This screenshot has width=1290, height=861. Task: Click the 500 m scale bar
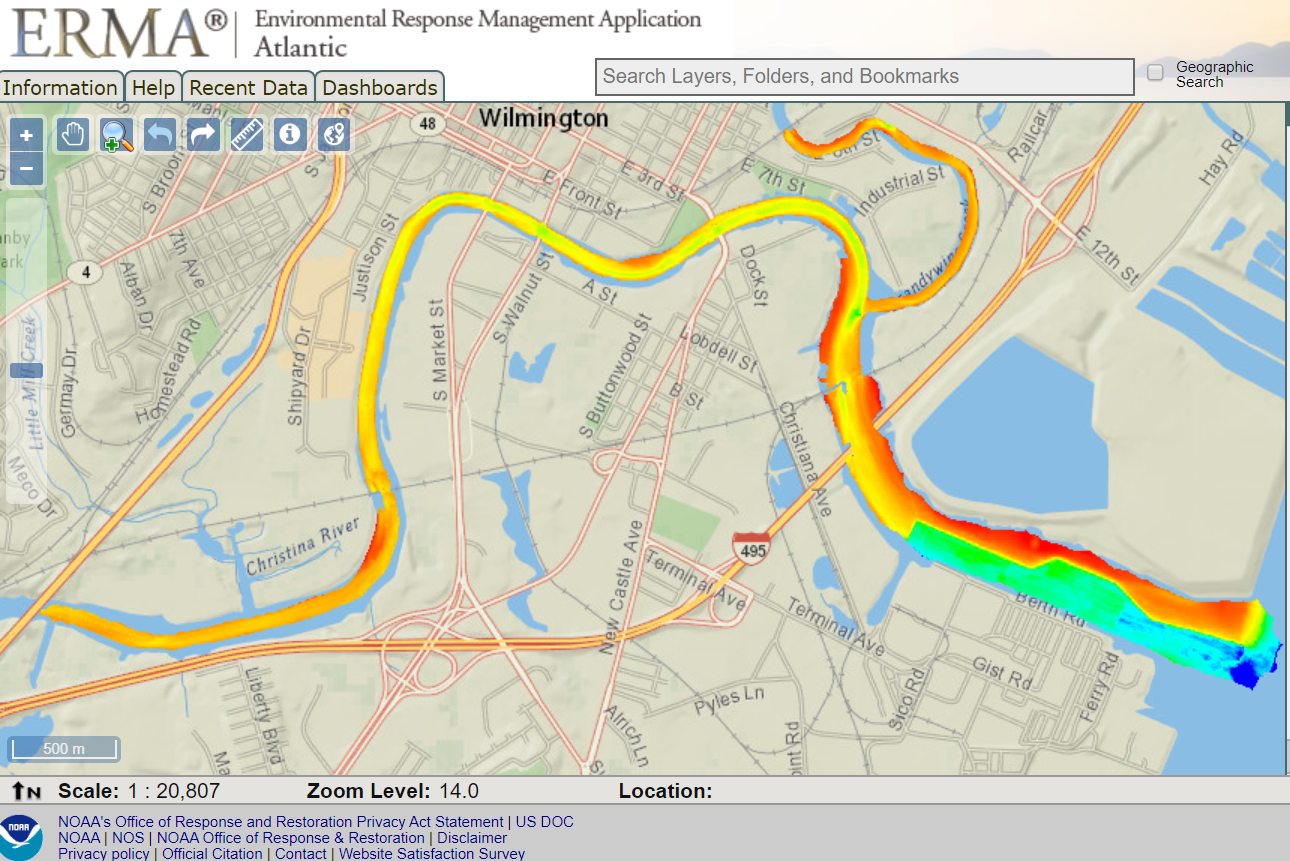tap(64, 749)
